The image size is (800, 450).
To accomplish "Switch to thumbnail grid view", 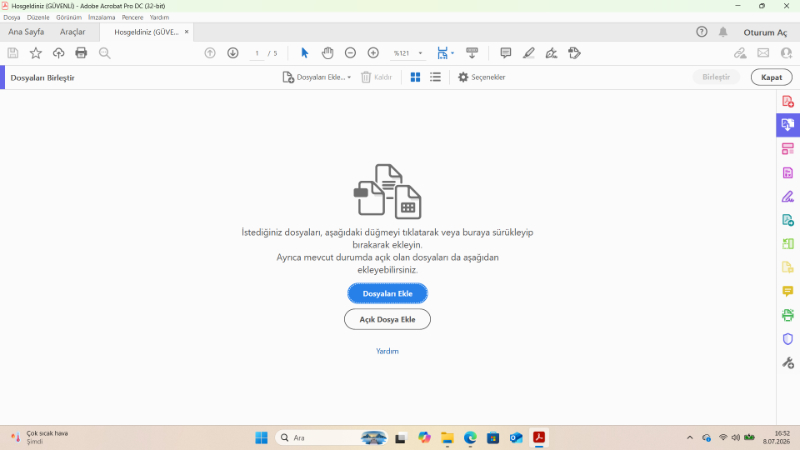I will coord(415,77).
